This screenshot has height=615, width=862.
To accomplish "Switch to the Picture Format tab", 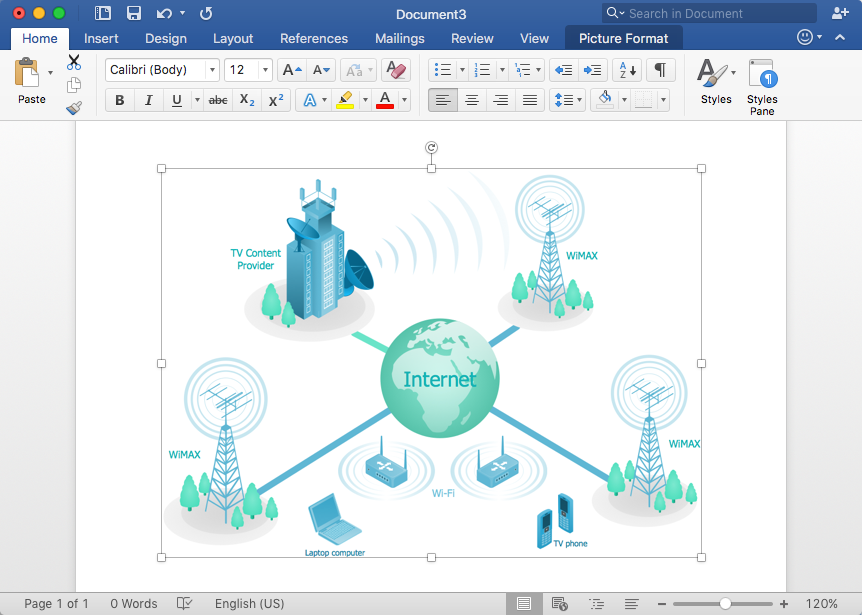I will pyautogui.click(x=624, y=38).
